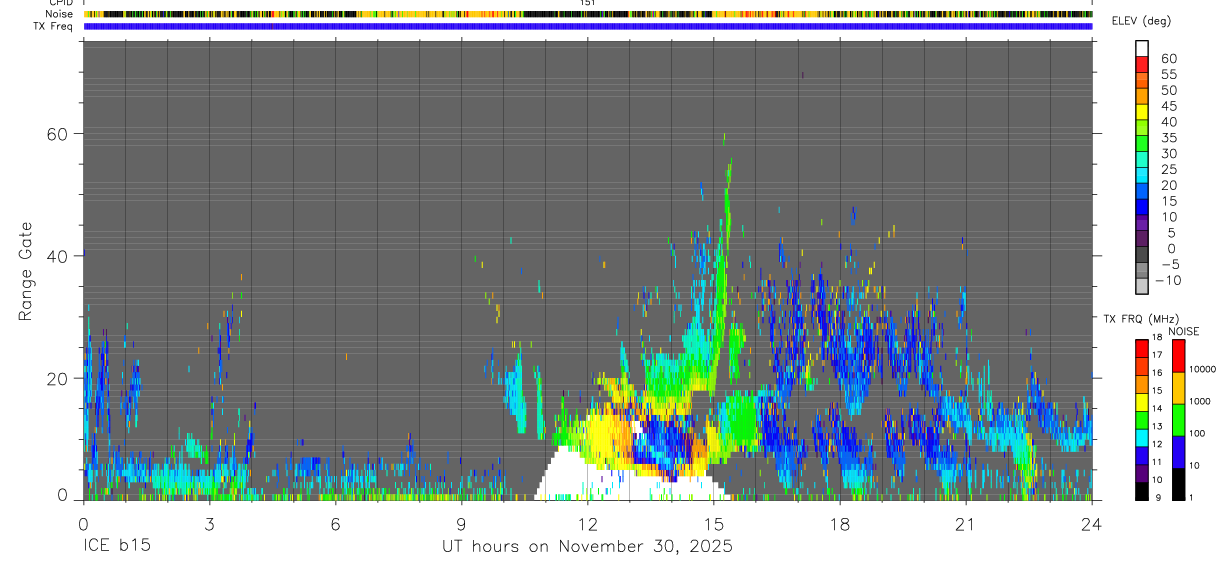1228x567 pixels.
Task: Click the white top segment of ELEV color bar
Action: pos(1142,49)
